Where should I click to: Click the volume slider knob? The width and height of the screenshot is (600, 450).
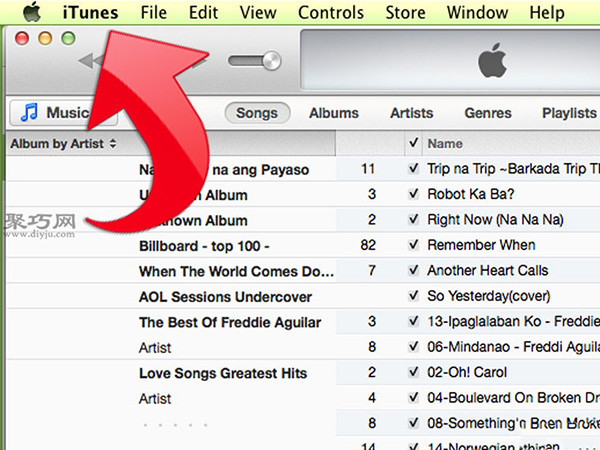[x=270, y=62]
